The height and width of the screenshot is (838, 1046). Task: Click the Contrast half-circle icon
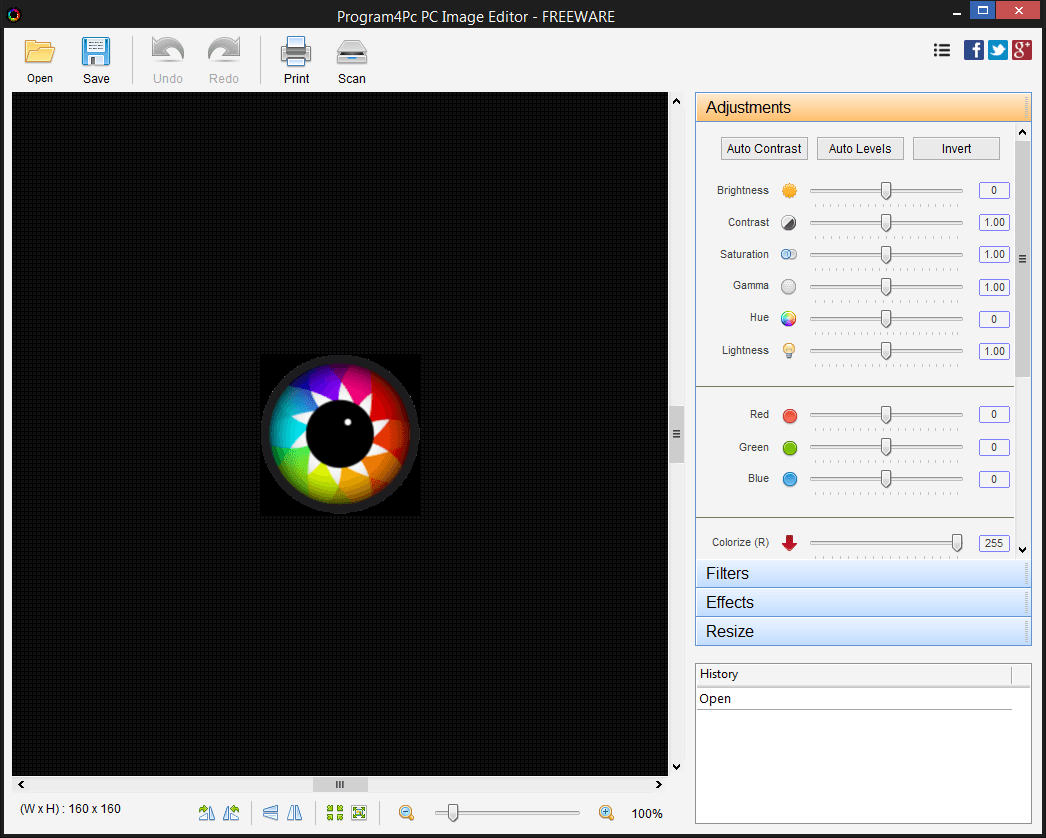tap(789, 223)
